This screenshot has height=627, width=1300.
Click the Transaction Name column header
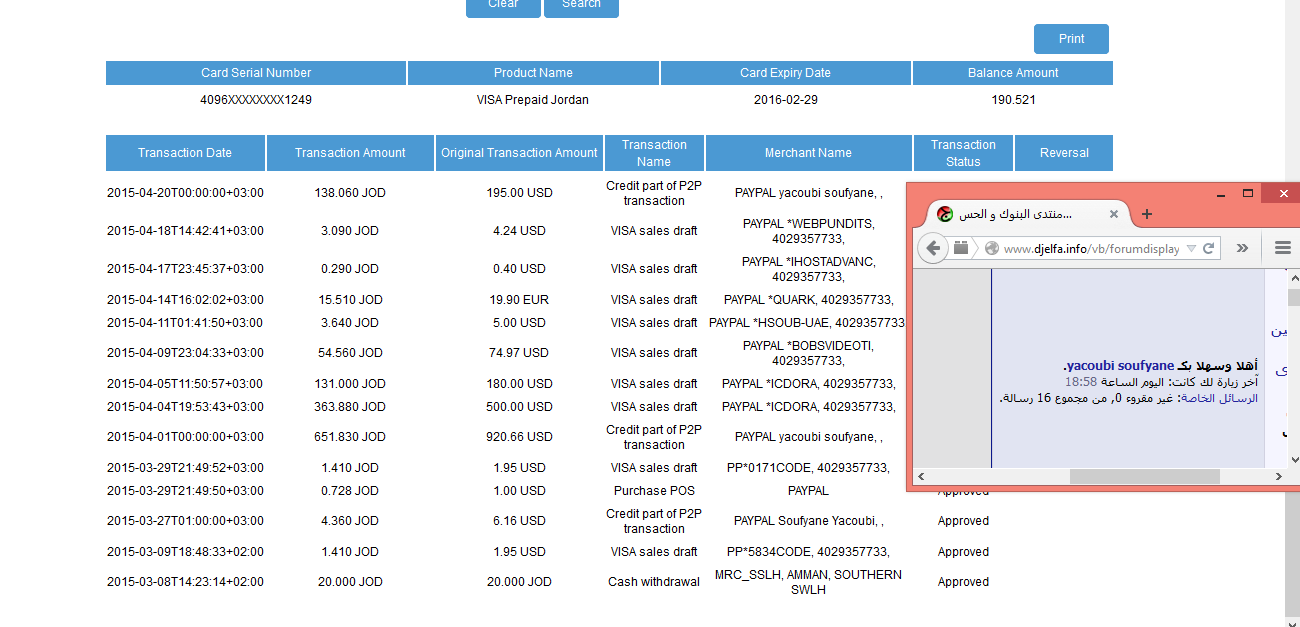click(654, 153)
